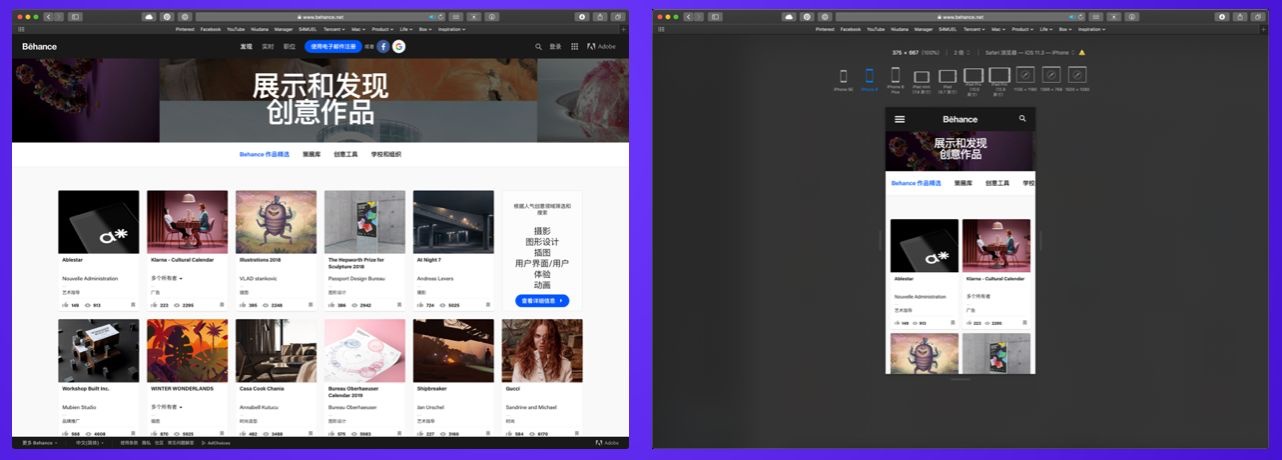The image size is (1282, 460).
Task: Select the 学校和组织 tab in left window
Action: pos(386,154)
